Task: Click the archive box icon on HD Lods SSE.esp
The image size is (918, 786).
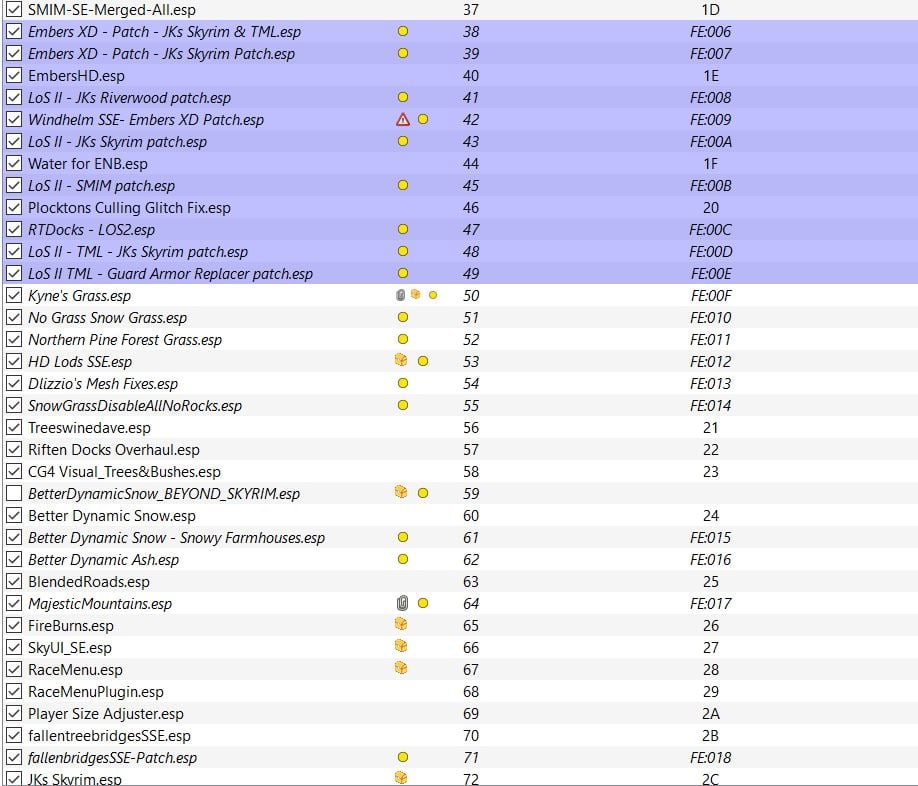Action: coord(401,360)
